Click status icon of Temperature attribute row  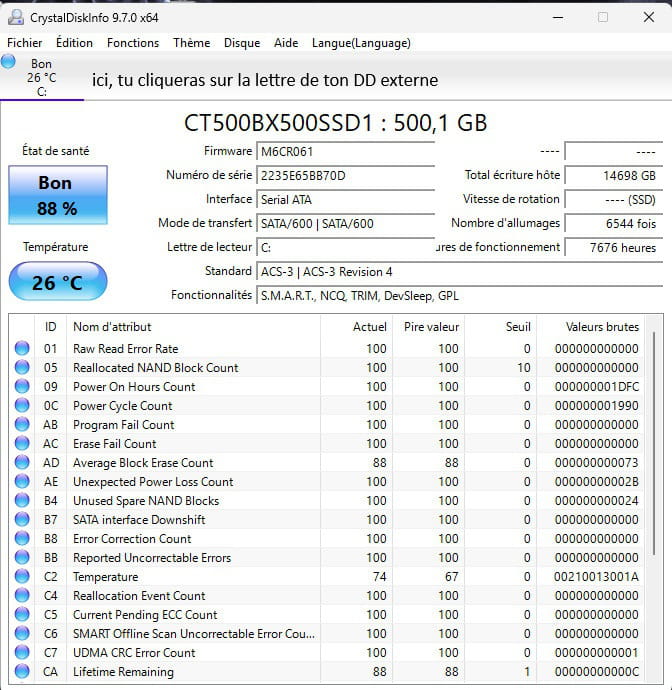click(22, 576)
